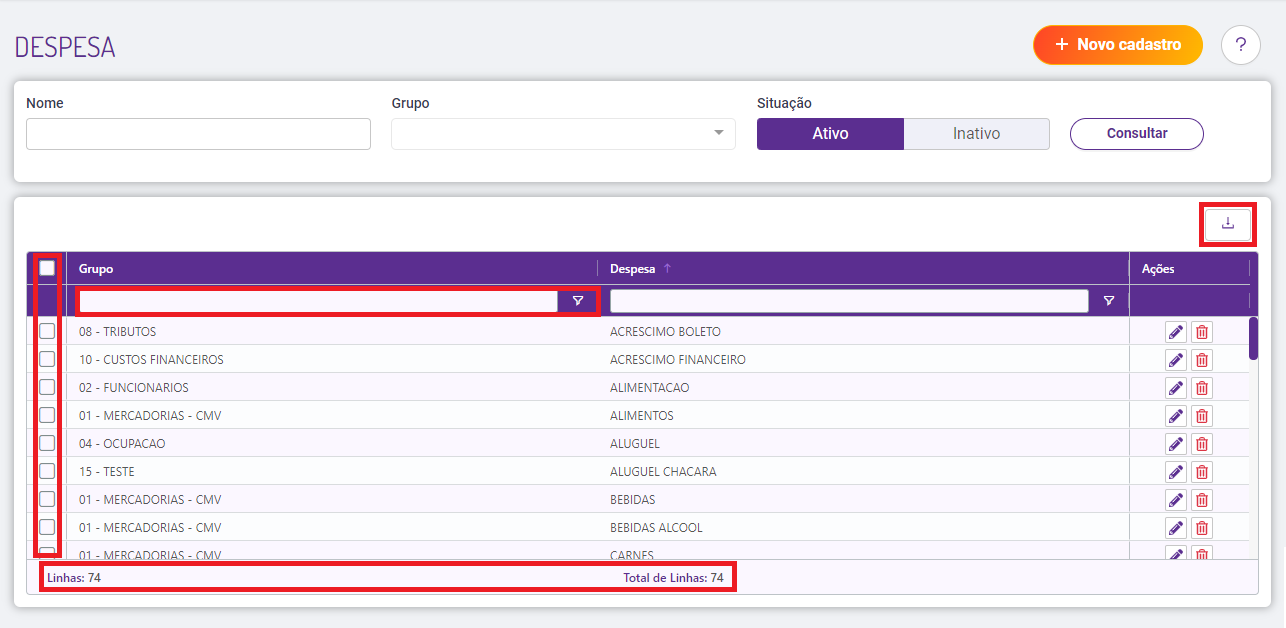1286x628 pixels.
Task: Click the Novo cadastro button
Action: tap(1117, 45)
